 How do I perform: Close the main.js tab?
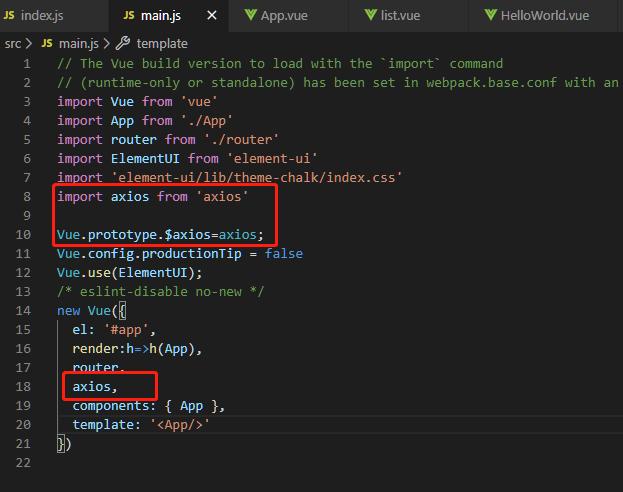click(211, 15)
